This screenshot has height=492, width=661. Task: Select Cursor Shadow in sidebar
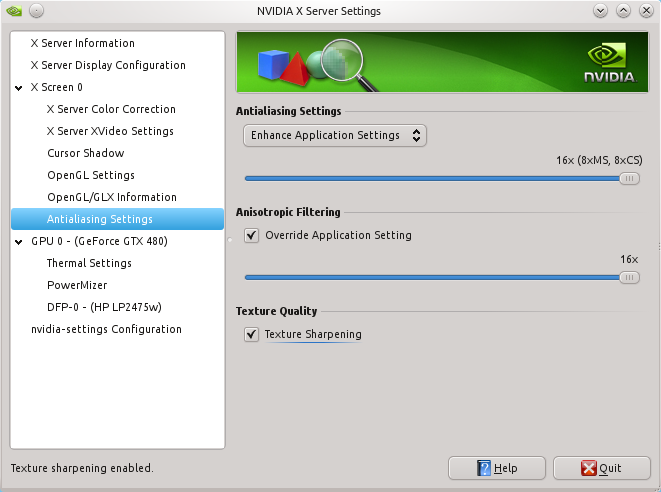(x=86, y=153)
